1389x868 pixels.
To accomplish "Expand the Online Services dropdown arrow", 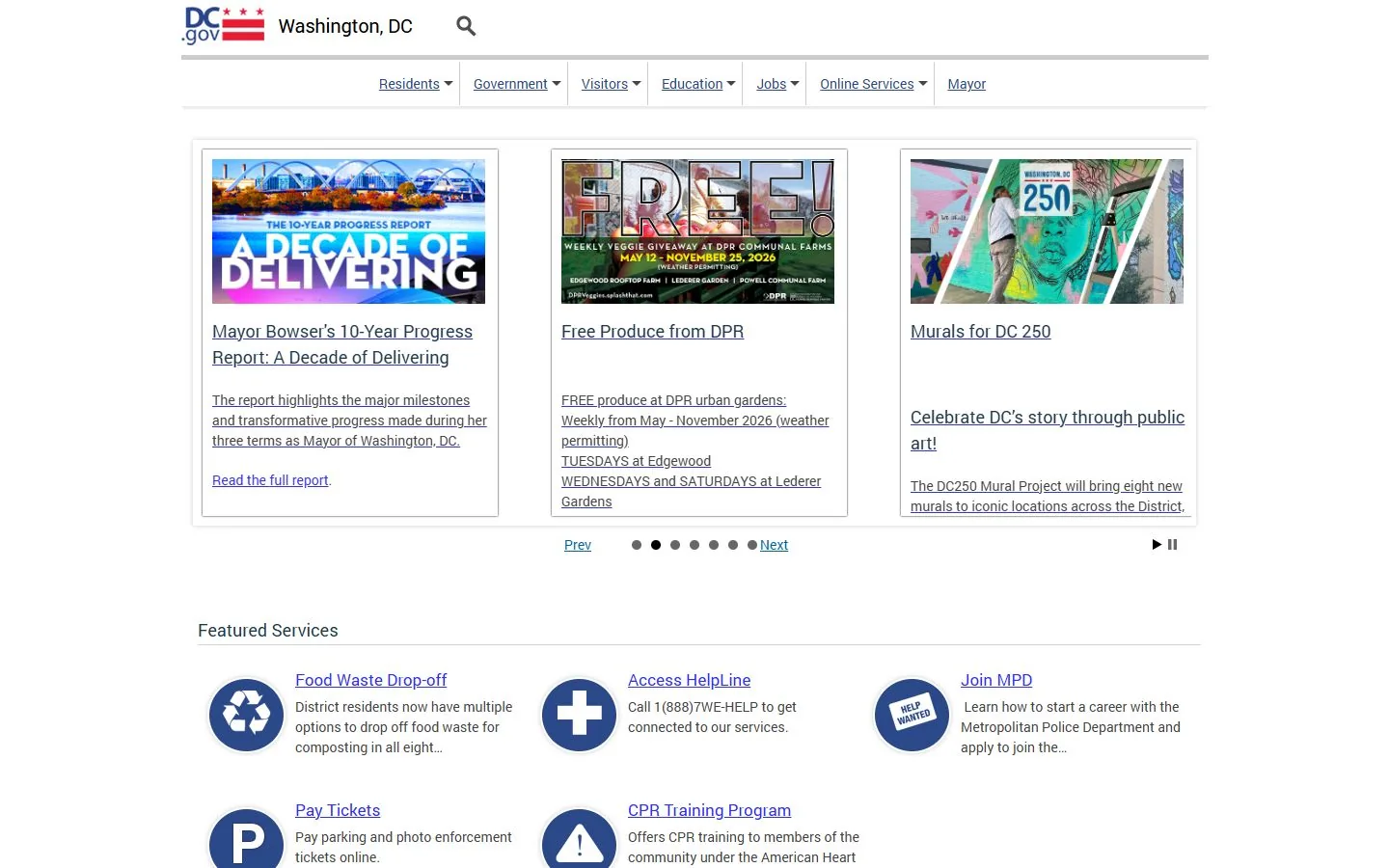I will pyautogui.click(x=923, y=84).
